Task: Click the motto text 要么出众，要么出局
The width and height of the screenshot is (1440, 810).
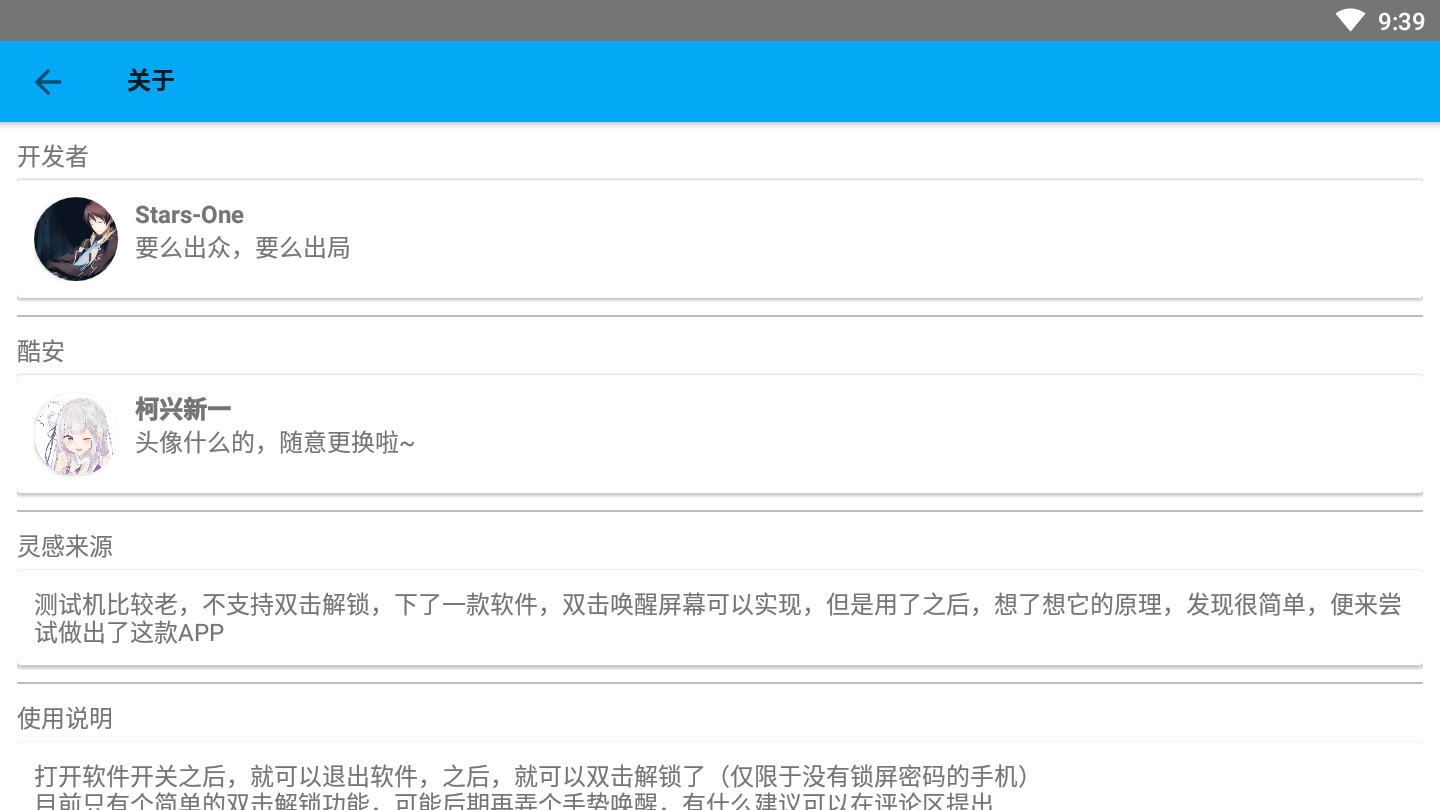Action: click(243, 248)
